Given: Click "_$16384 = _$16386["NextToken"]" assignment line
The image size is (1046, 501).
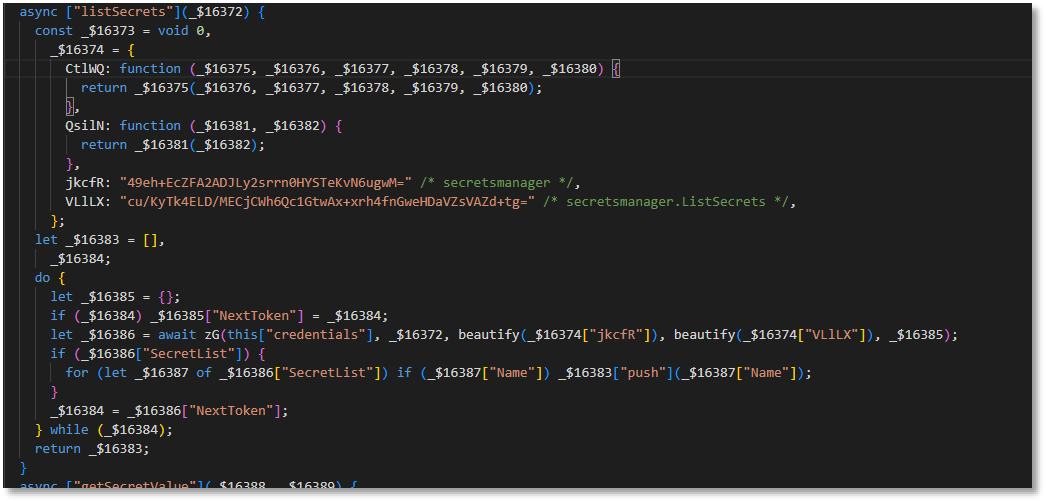Looking at the screenshot, I should 169,410.
